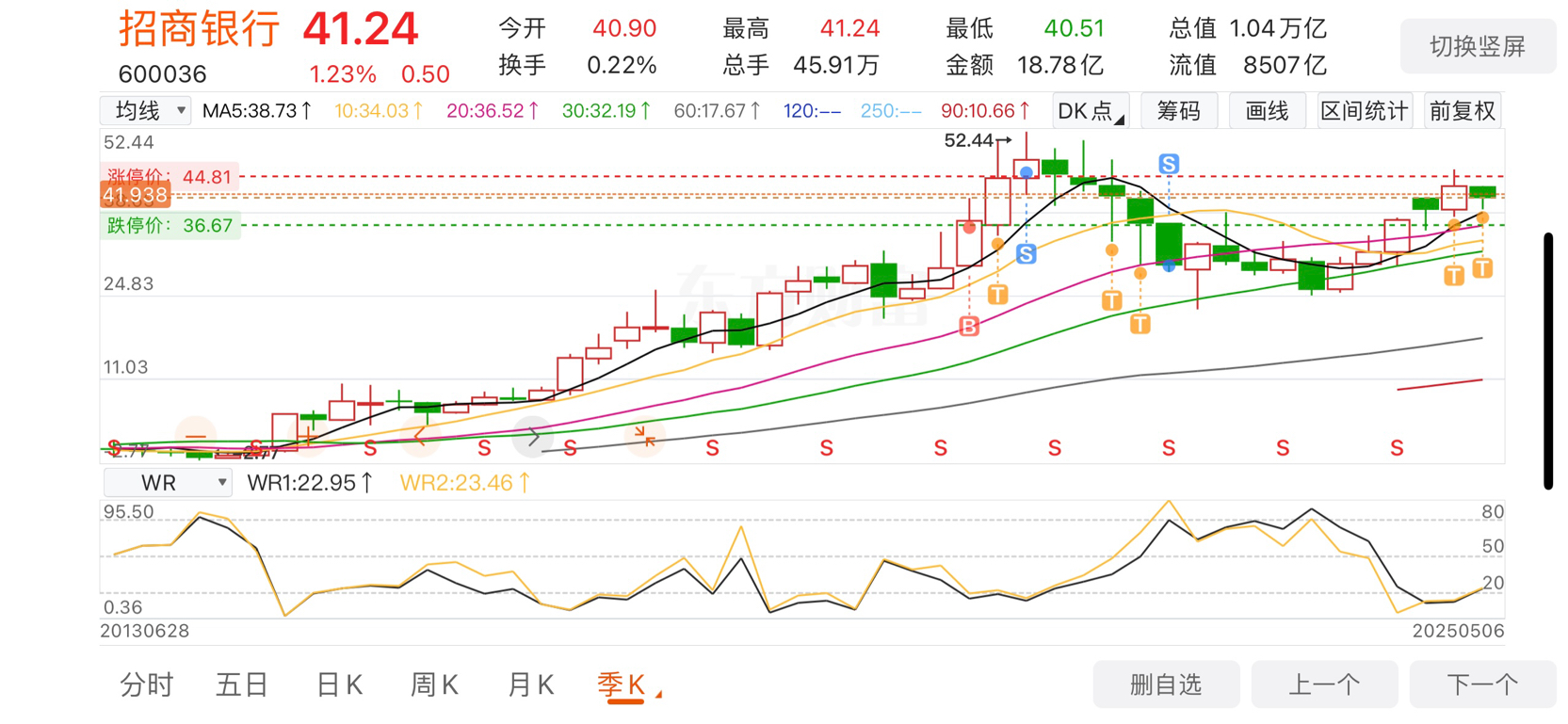This screenshot has height=724, width=1568.
Task: Tap the 最低 40.51 value
Action: [1074, 28]
